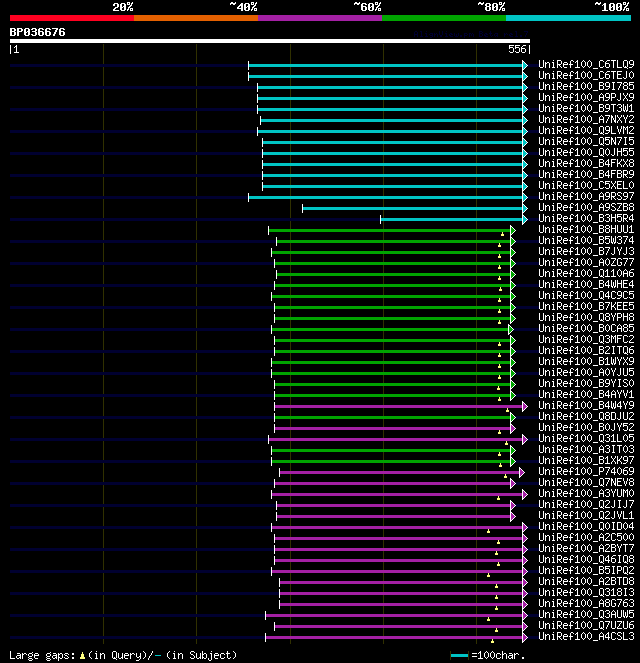640x663 pixels.
Task: Select the UniRef100_B9YIS0 label
Action: [x=586, y=383]
